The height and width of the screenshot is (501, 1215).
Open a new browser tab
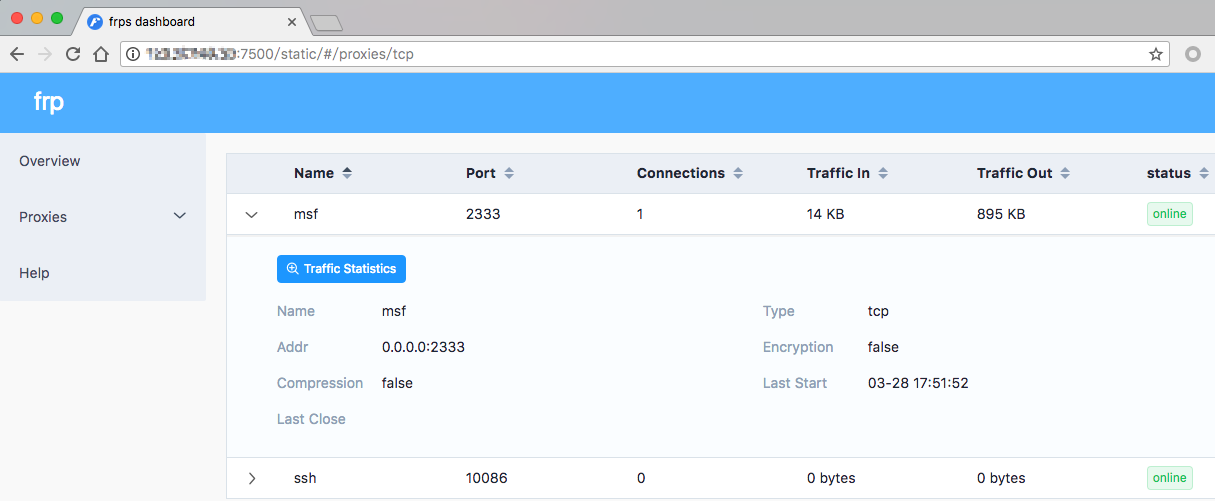[327, 22]
